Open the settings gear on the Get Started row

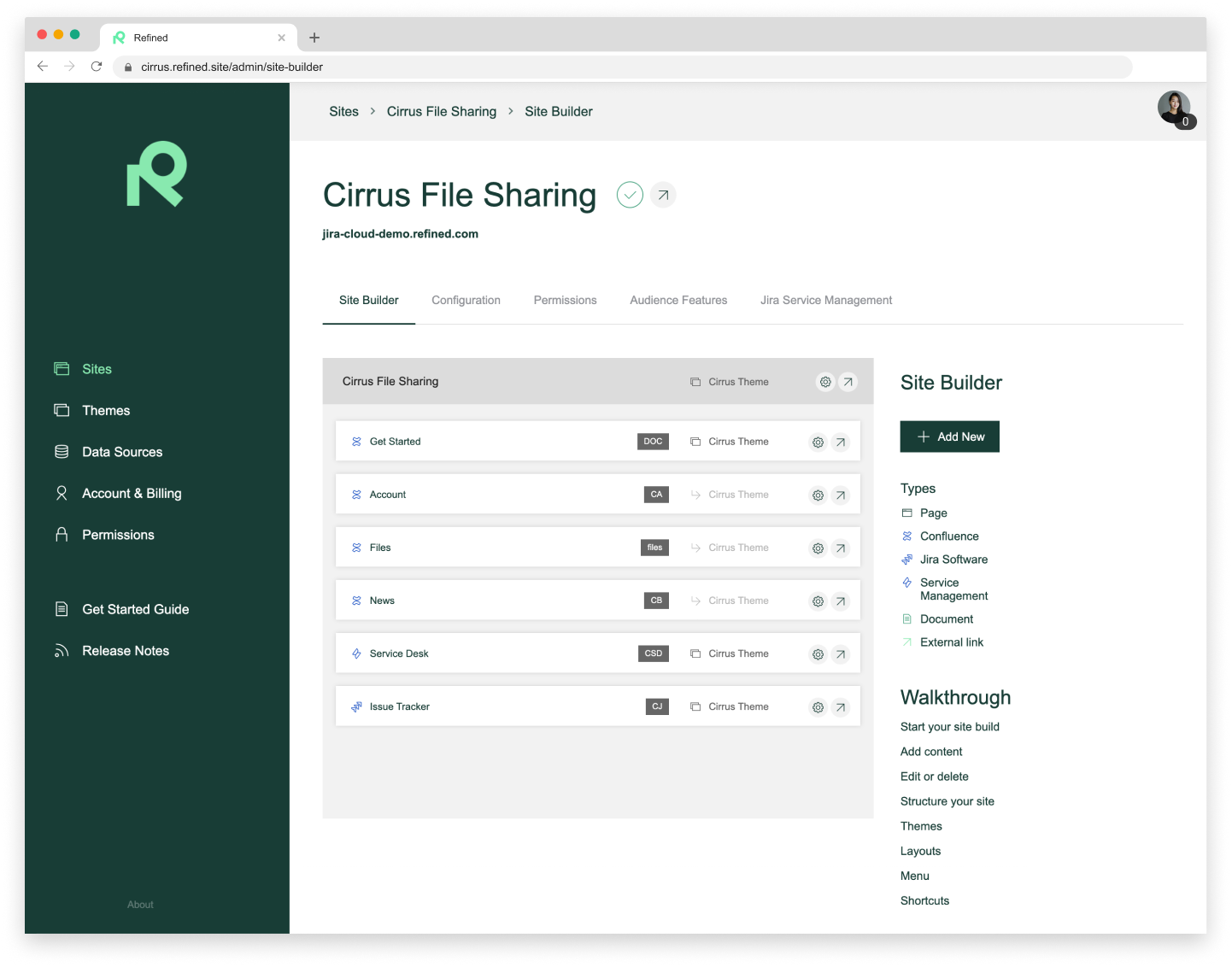coord(818,442)
